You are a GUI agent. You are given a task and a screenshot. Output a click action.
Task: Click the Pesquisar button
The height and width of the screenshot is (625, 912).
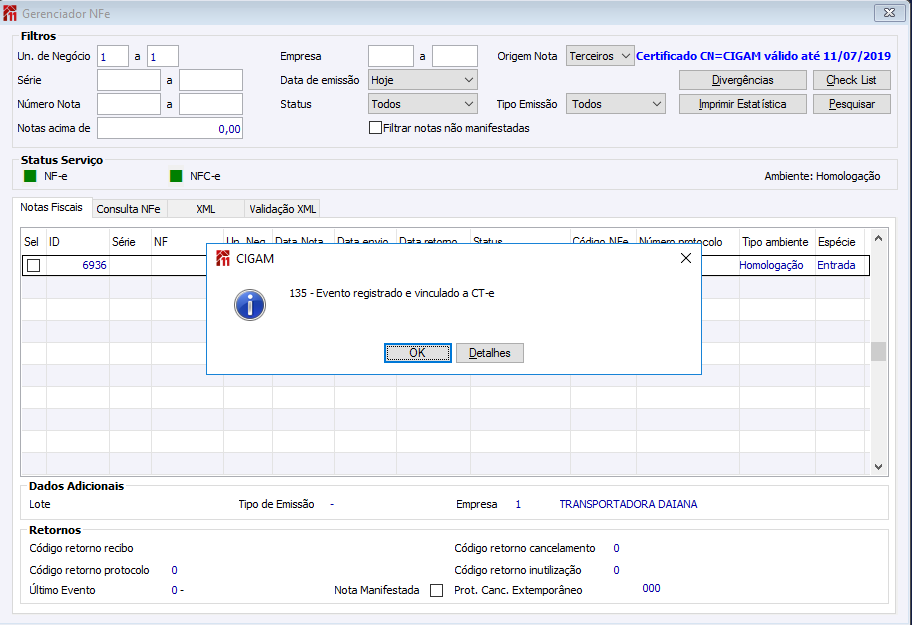click(852, 104)
